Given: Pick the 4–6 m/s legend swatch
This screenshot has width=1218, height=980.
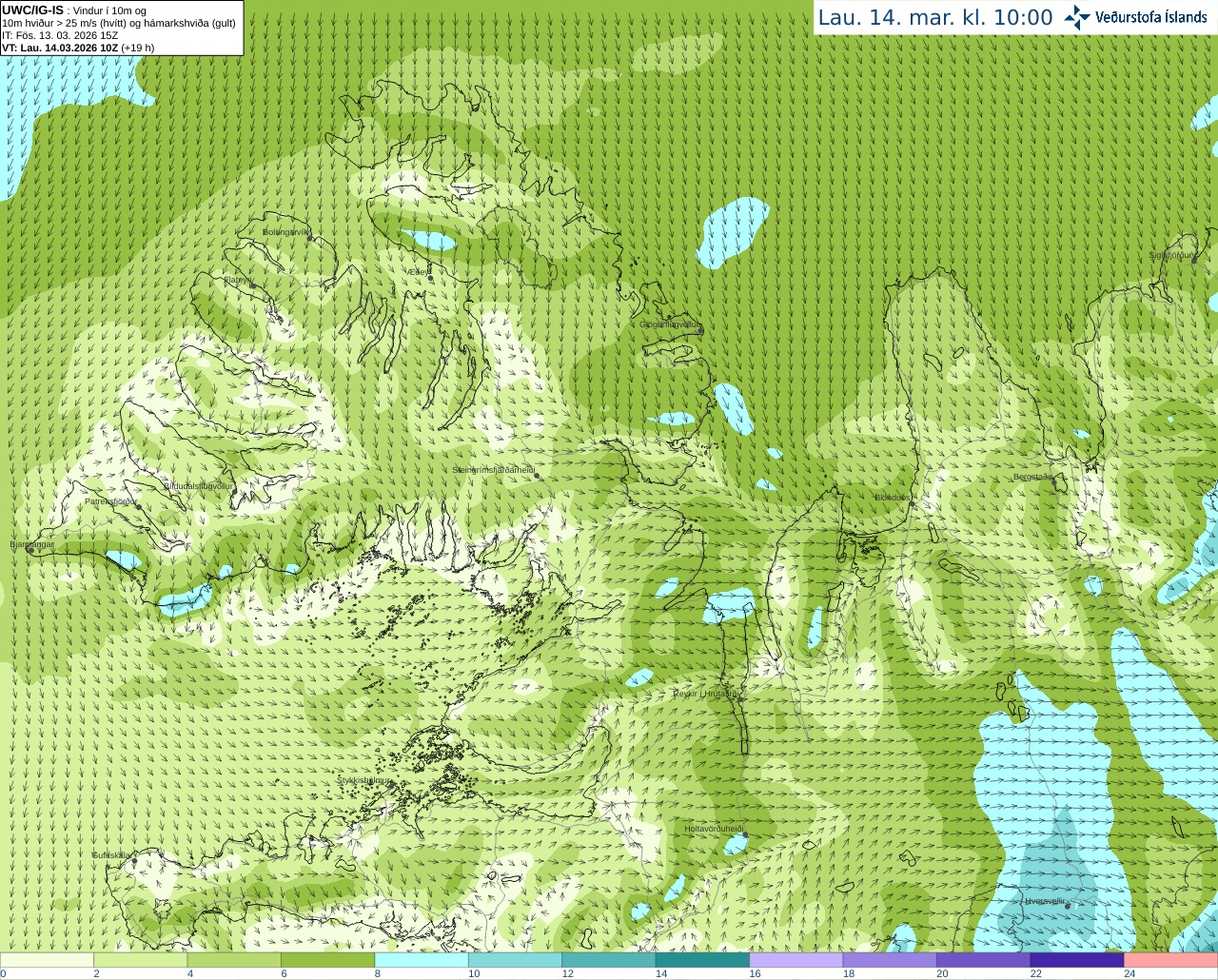Looking at the screenshot, I should [x=234, y=960].
